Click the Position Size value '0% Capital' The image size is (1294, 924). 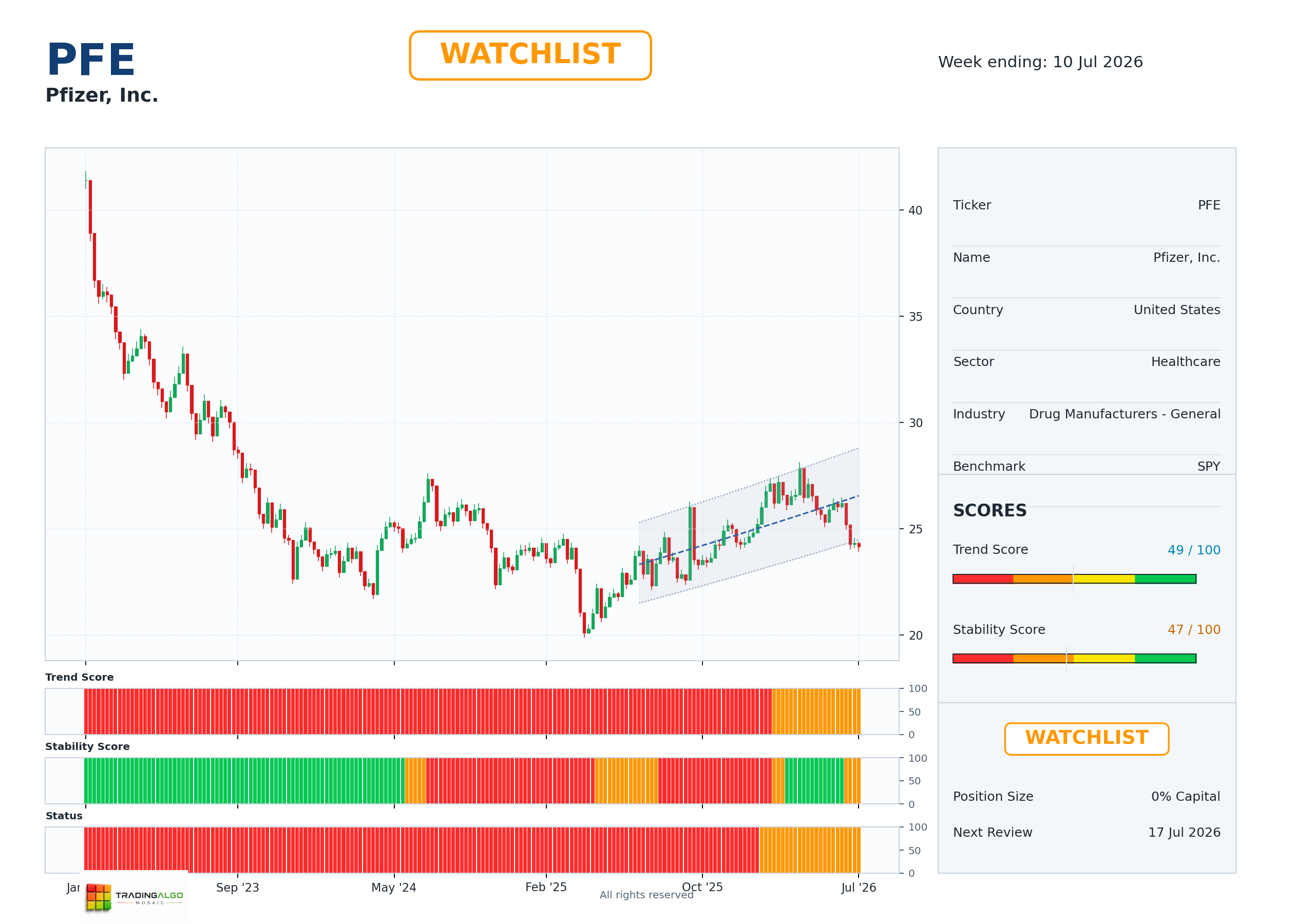pyautogui.click(x=1185, y=797)
